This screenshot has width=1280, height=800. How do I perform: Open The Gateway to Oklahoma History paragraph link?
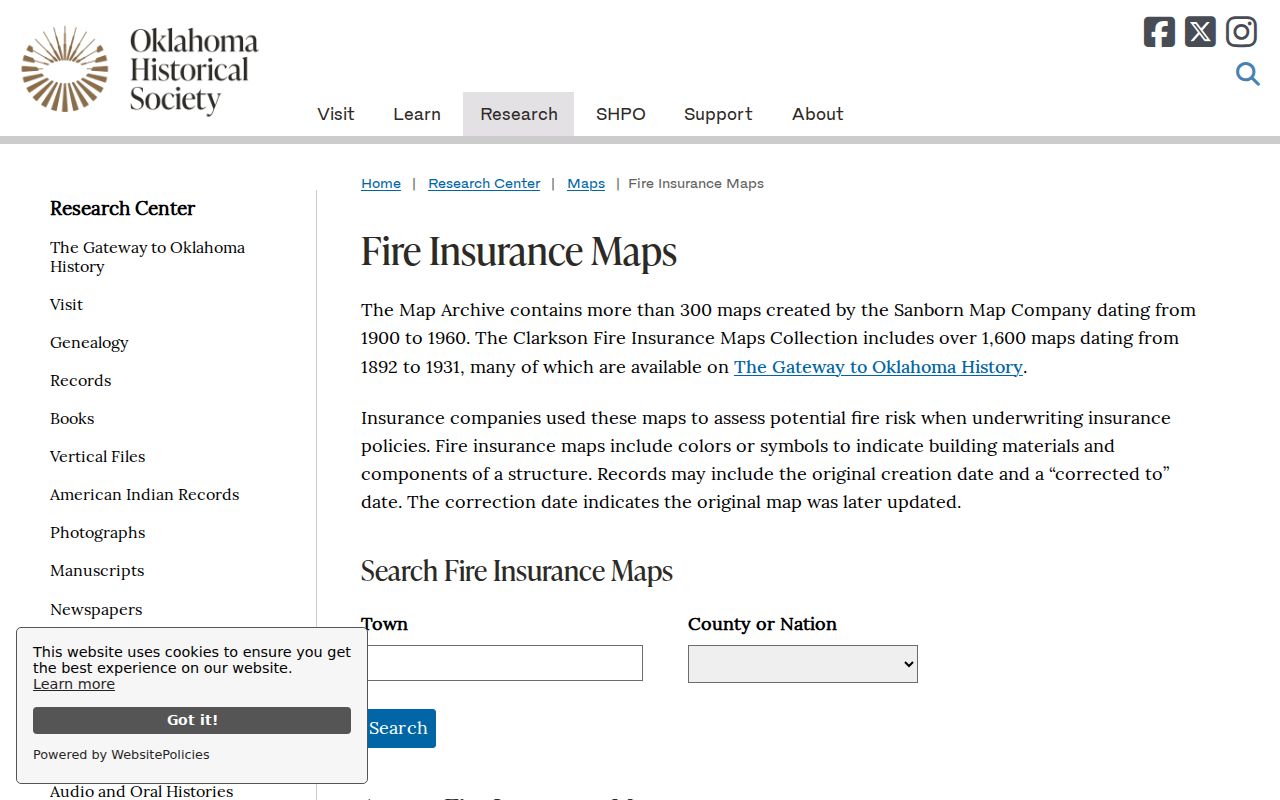pyautogui.click(x=878, y=367)
